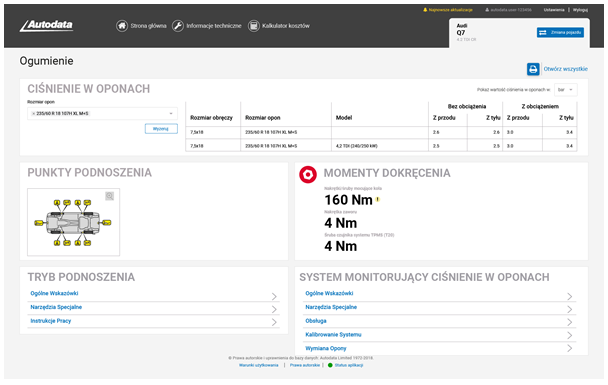Click the Autodata logo
608x385 pixels.
(46, 26)
